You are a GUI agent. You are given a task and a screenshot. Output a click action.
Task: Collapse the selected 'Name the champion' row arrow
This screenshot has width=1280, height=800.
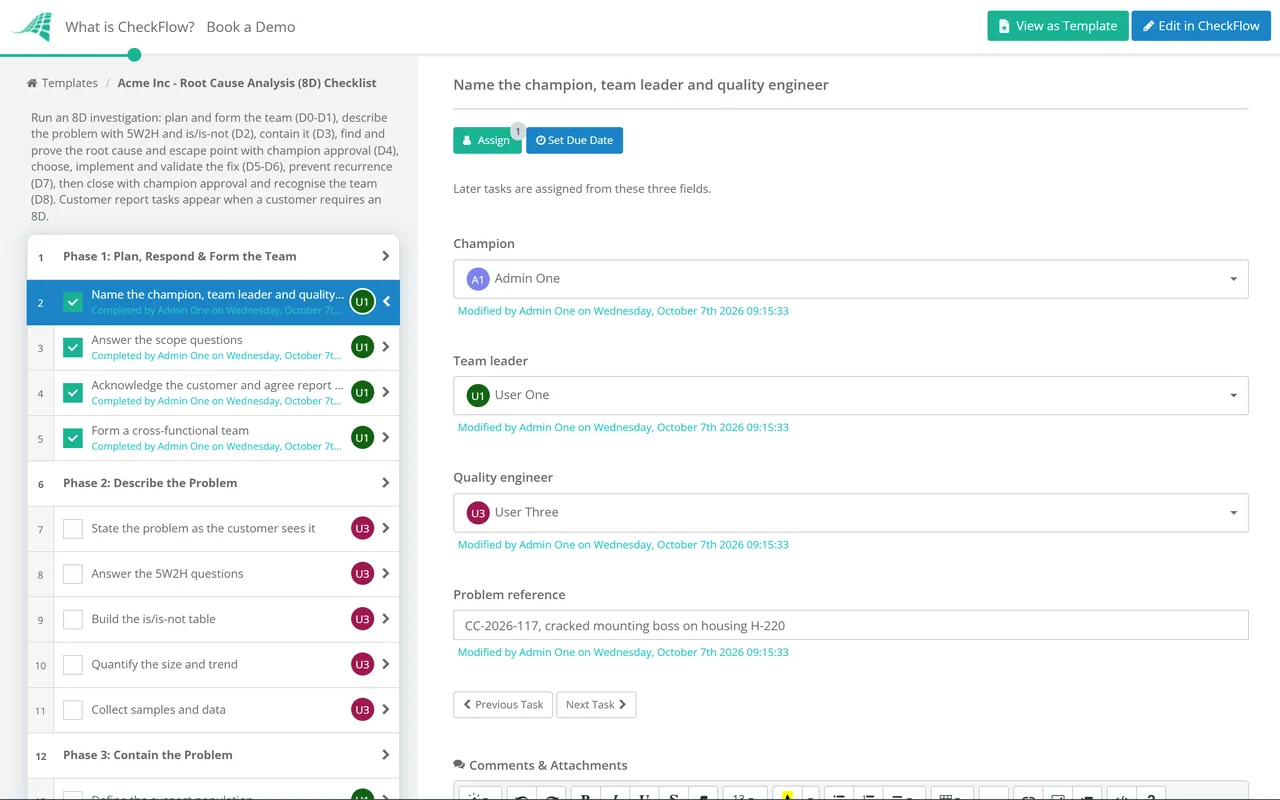tap(386, 302)
